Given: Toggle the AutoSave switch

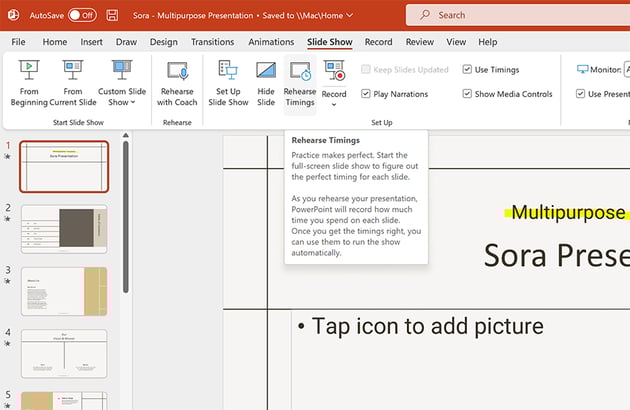Looking at the screenshot, I should (82, 15).
